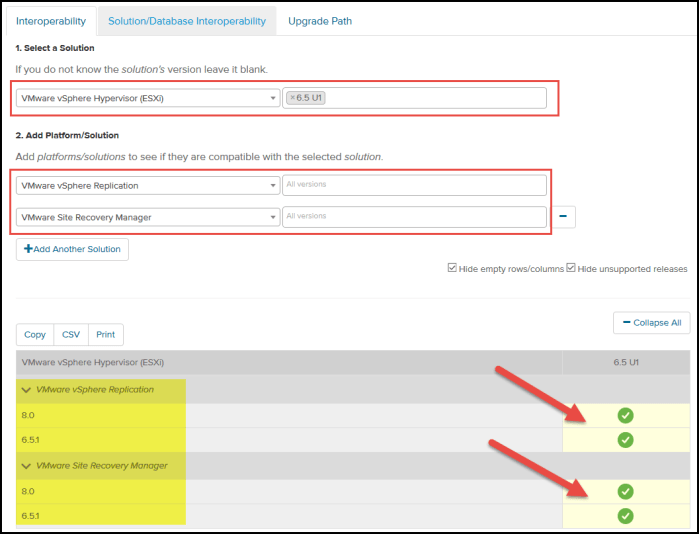
Task: Click green checkmark for Site Recovery Manager 8.0
Action: pos(625,491)
